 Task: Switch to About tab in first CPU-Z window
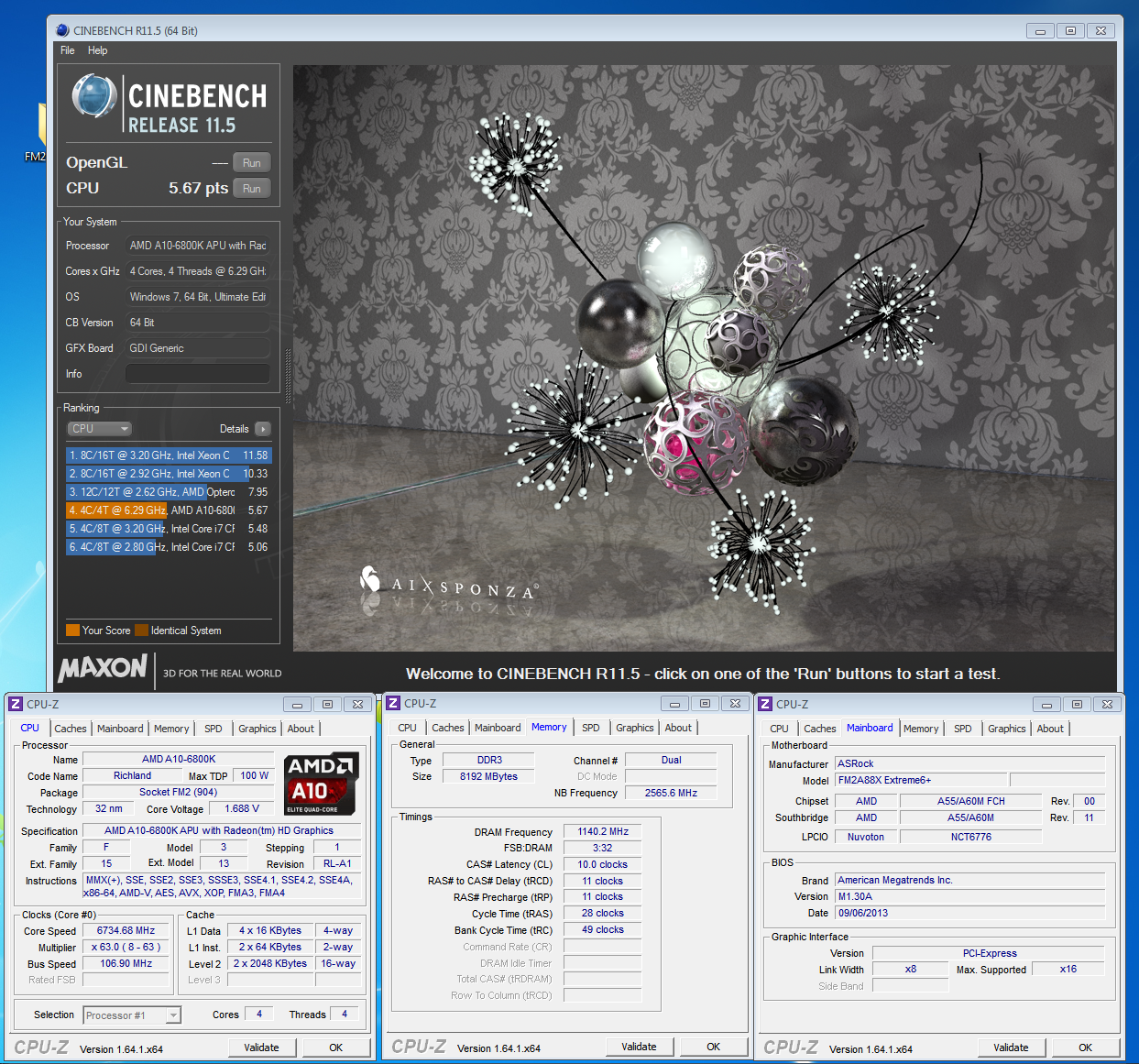[x=301, y=729]
